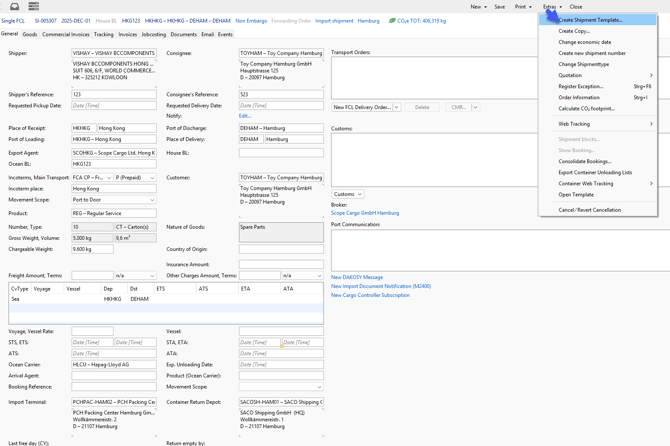Choose Calculate CO₂ footprint from menu
670x446 pixels.
586,108
